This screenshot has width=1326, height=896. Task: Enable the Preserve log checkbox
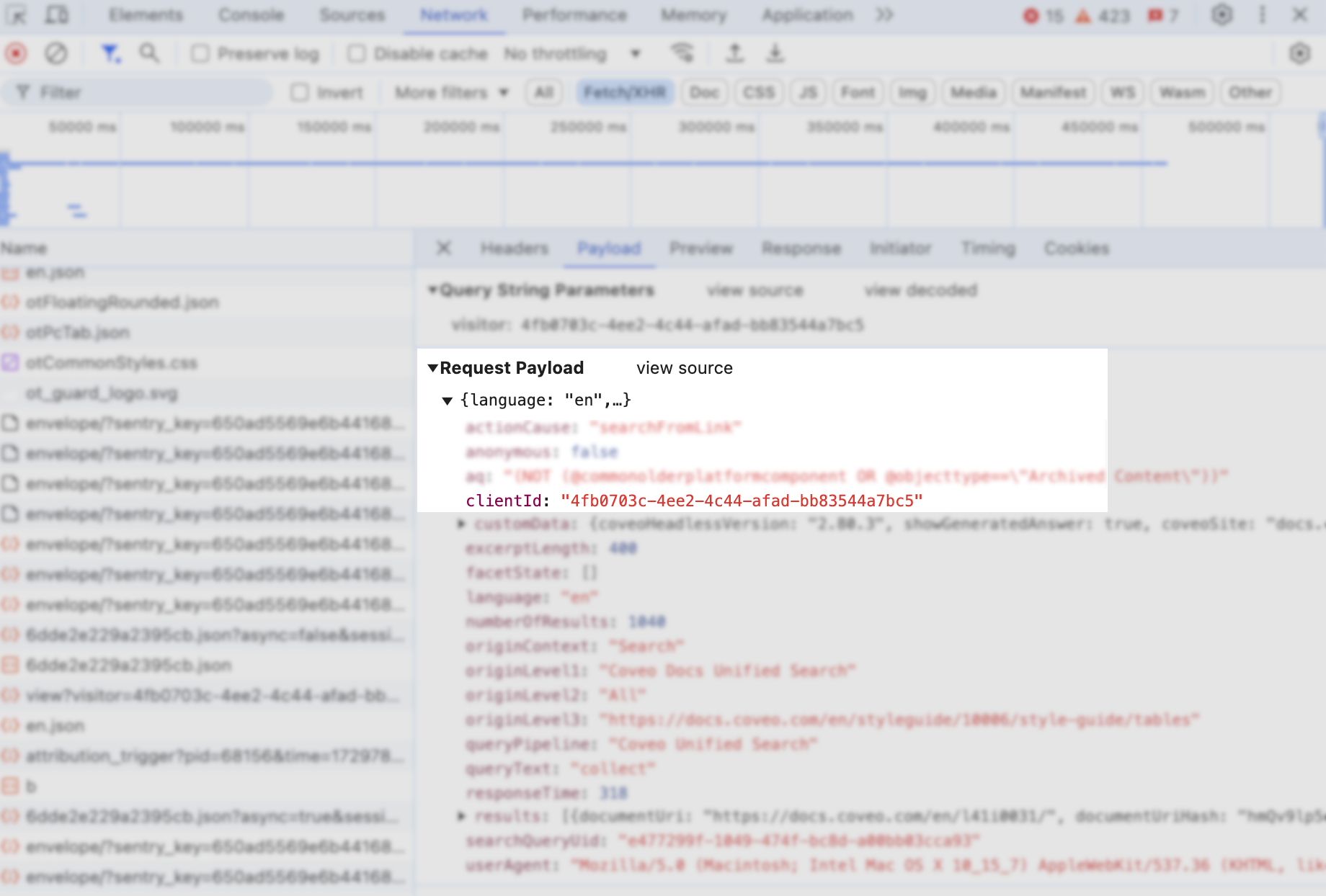click(x=200, y=53)
